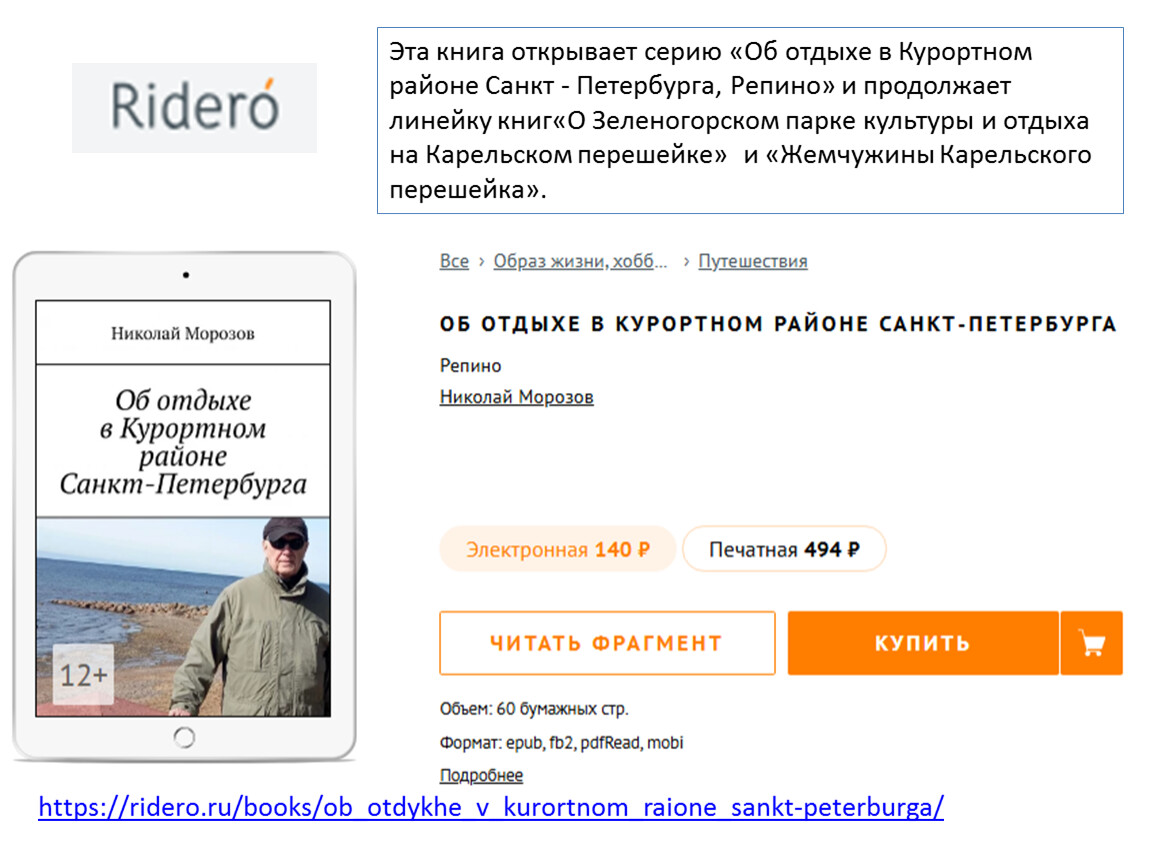The width and height of the screenshot is (1150, 864).
Task: Select the 'Печатная 494 ₽' format option
Action: click(784, 549)
